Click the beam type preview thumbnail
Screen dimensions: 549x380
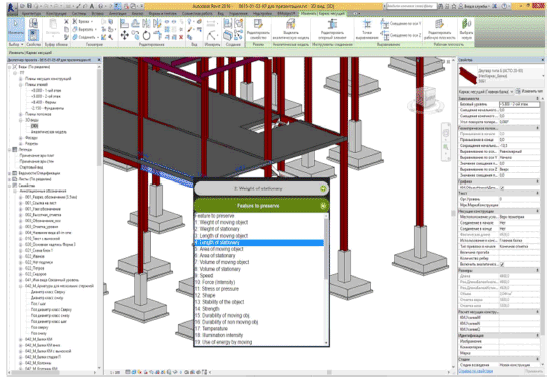468,75
